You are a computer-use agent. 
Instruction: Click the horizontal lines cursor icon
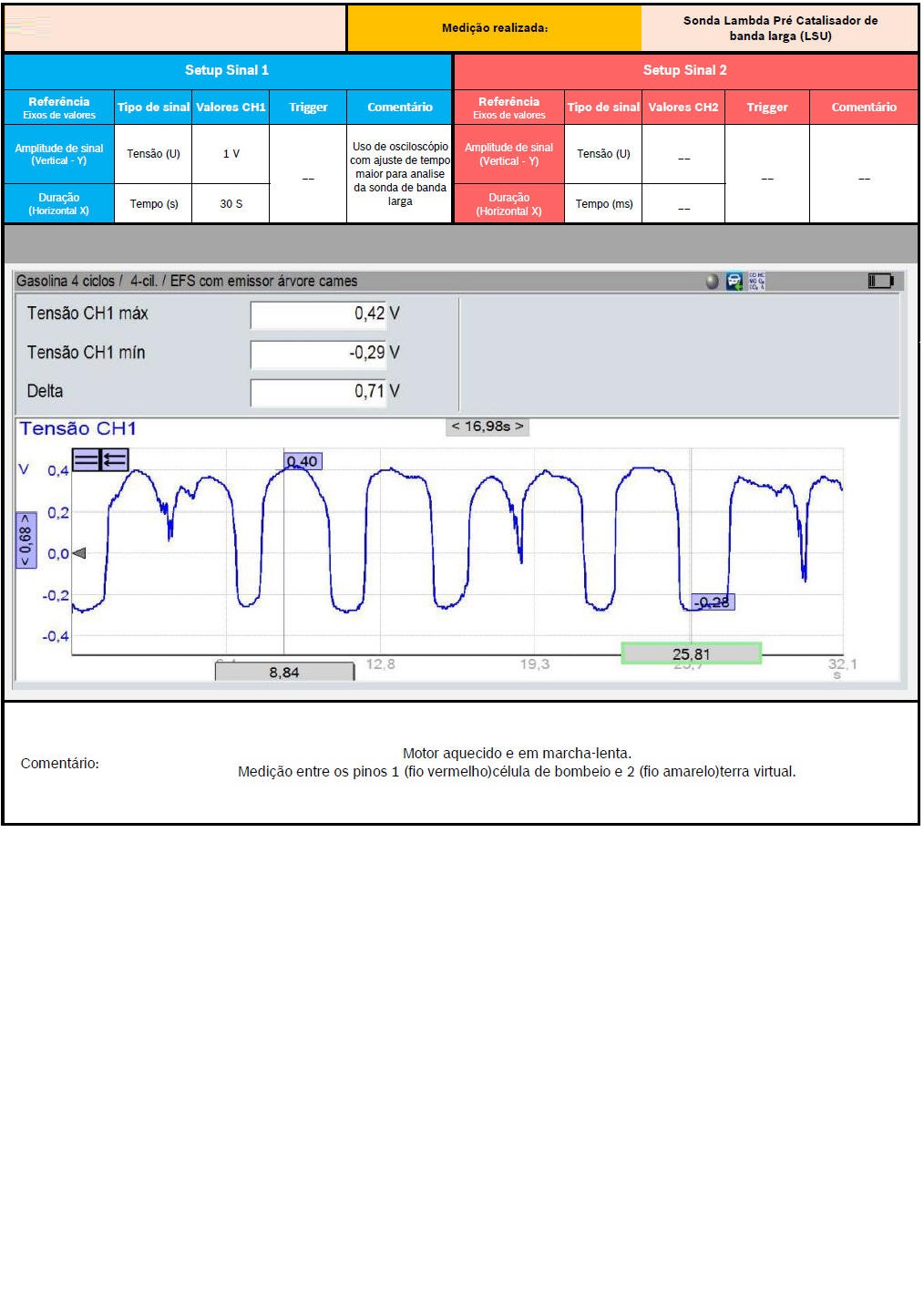point(86,460)
